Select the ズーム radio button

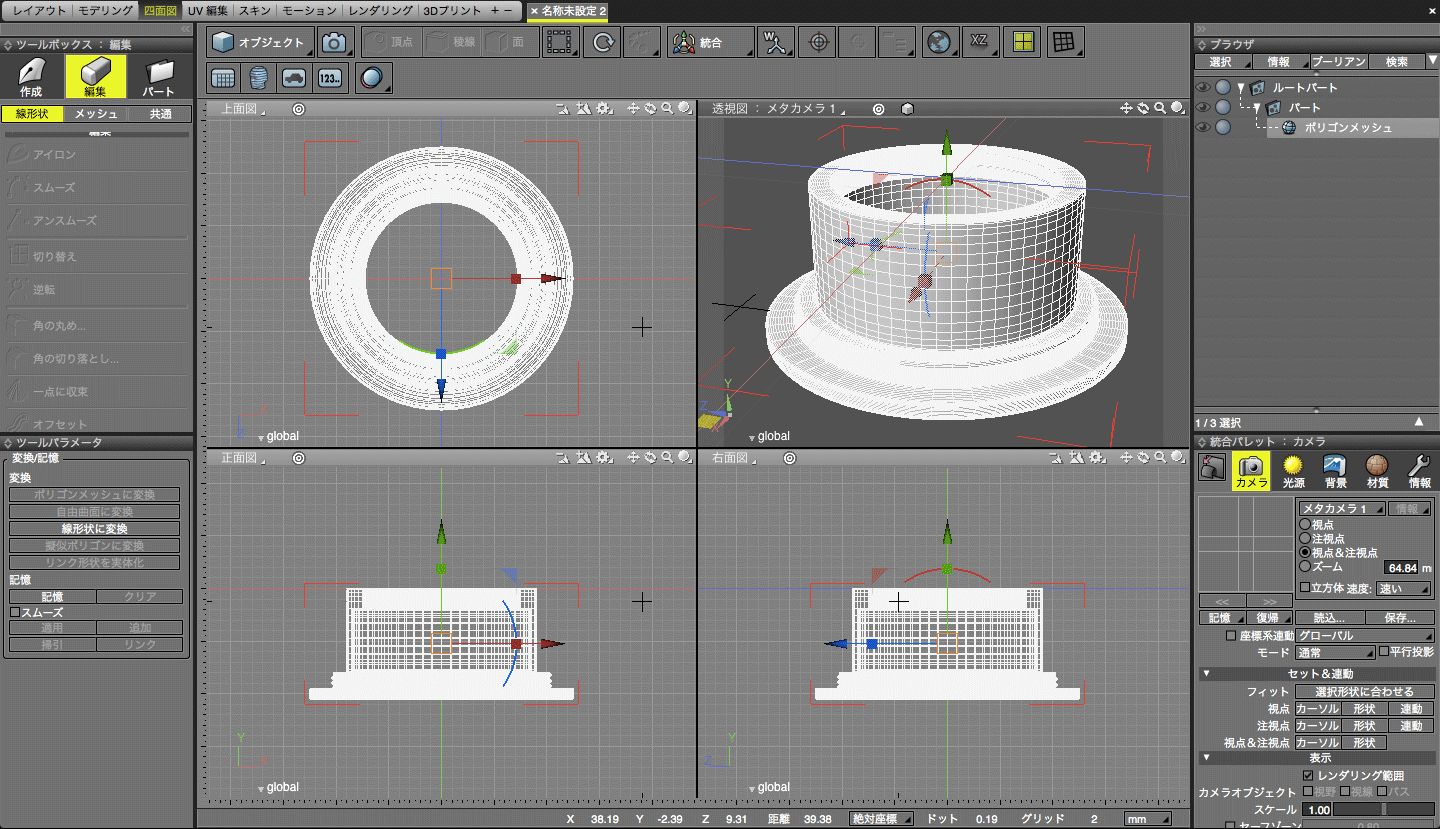[1304, 566]
